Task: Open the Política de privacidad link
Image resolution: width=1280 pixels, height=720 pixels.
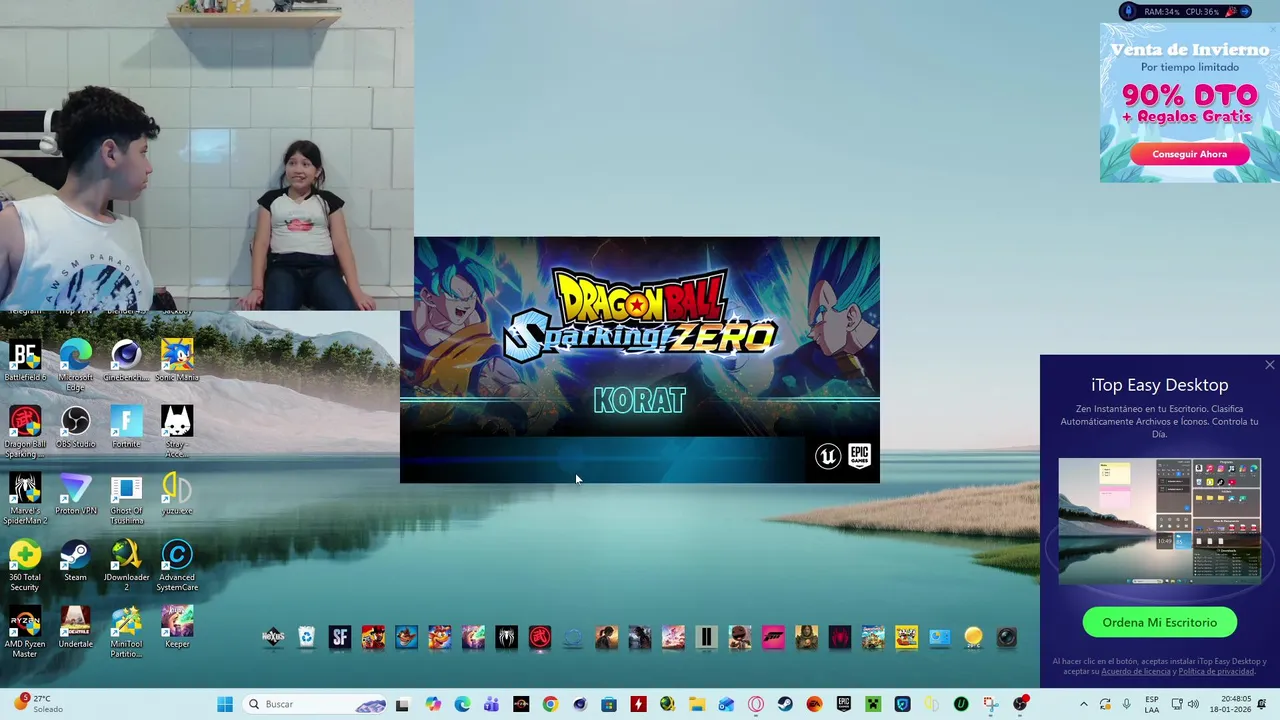Action: coord(1216,672)
